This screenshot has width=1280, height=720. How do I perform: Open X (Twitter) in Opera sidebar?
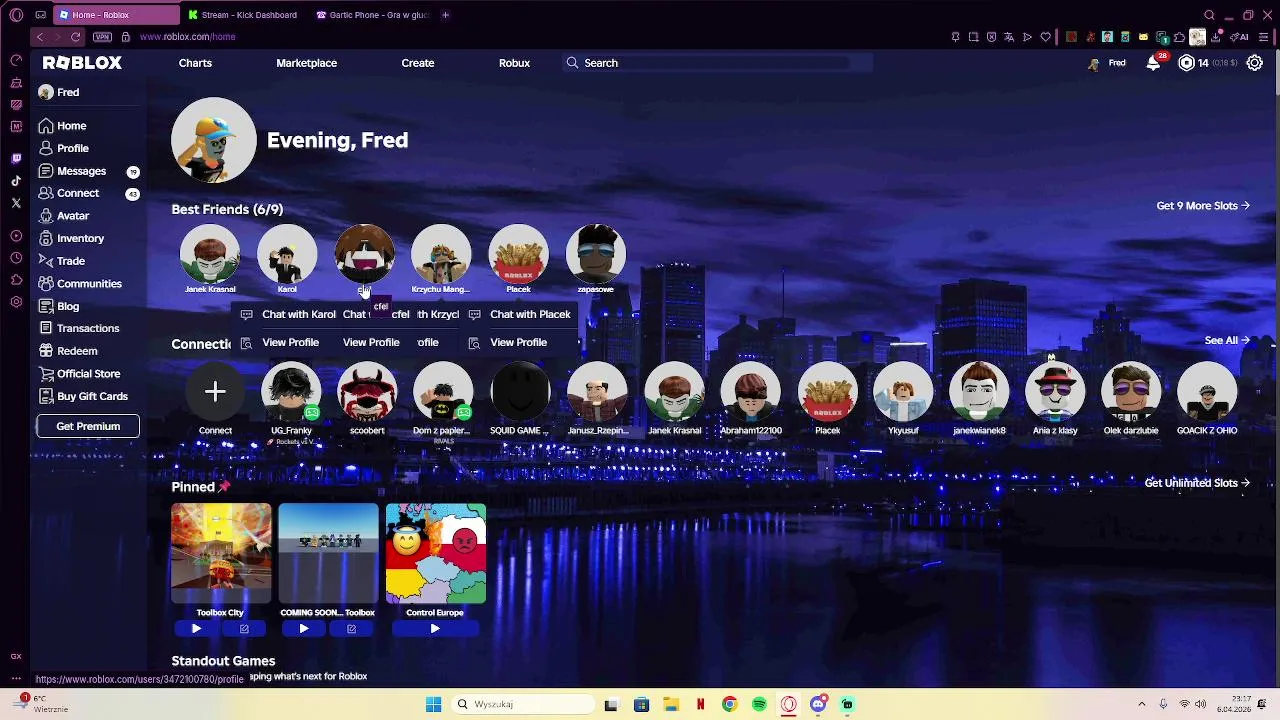click(16, 203)
